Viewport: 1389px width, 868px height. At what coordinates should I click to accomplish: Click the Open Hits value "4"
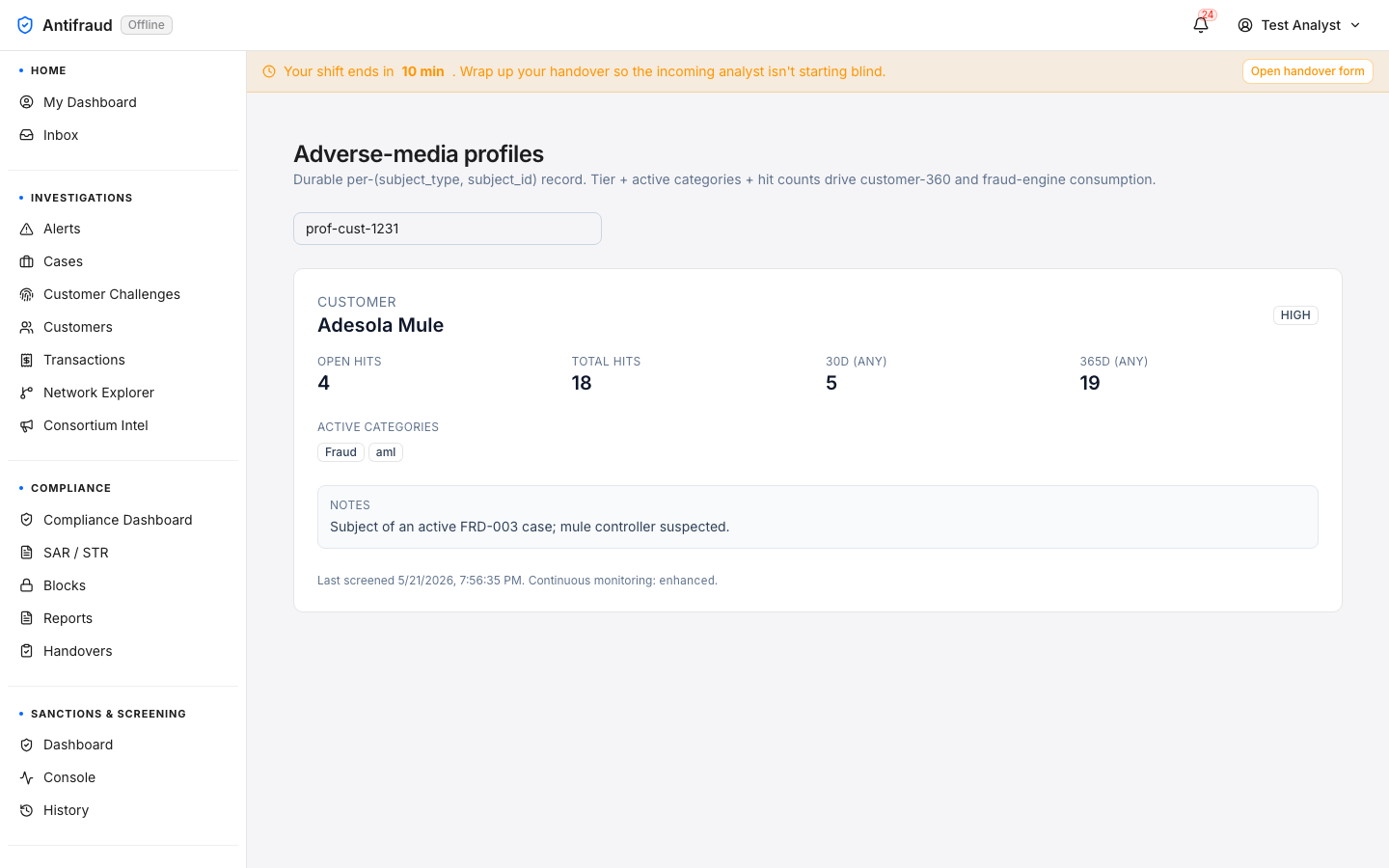pyautogui.click(x=324, y=383)
